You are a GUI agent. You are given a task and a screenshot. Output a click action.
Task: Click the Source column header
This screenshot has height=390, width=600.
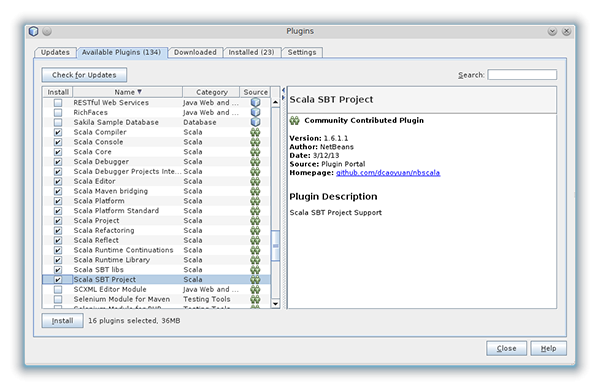point(255,92)
